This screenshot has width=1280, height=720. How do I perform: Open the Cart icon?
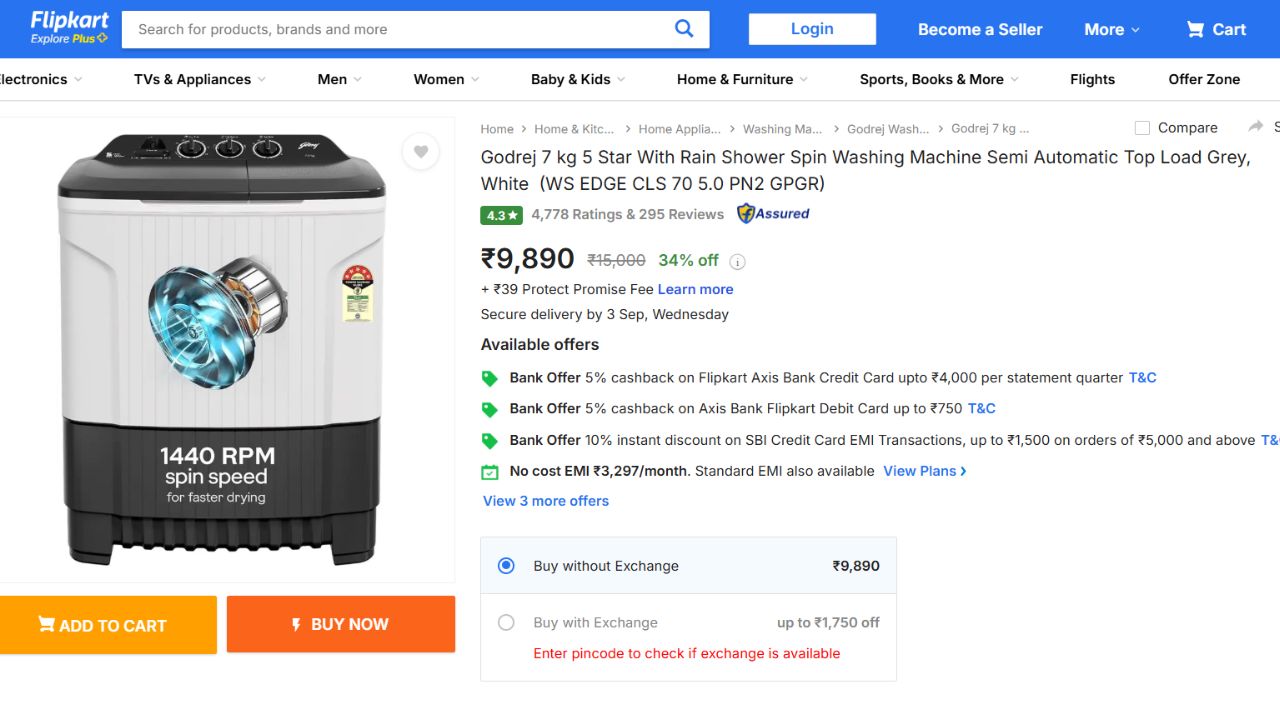[x=1195, y=29]
